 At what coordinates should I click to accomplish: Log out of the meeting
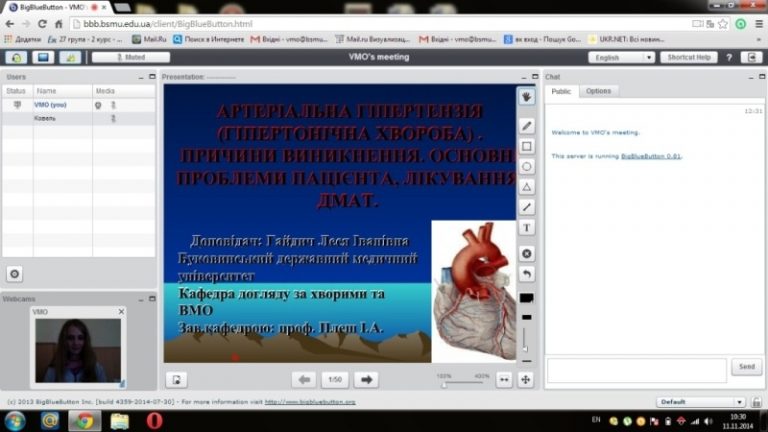(x=752, y=57)
